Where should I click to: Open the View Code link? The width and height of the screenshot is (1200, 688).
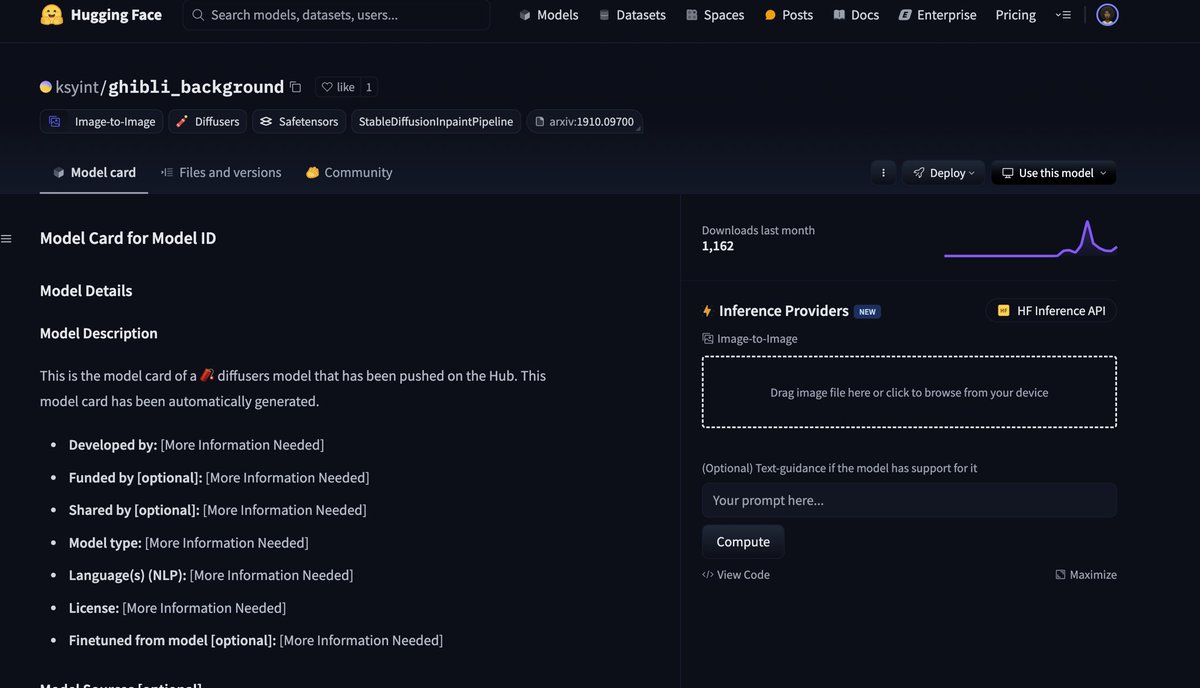click(x=736, y=575)
